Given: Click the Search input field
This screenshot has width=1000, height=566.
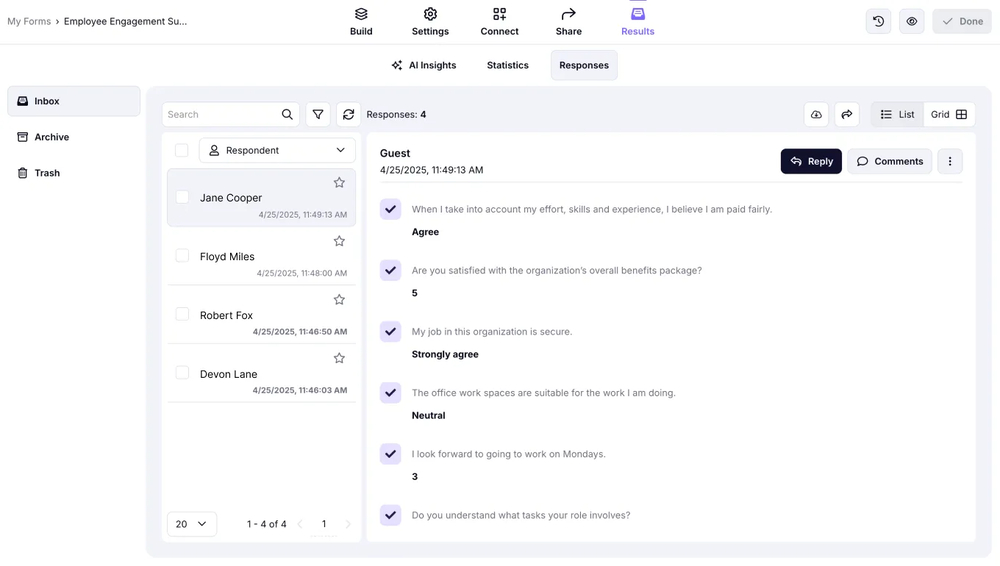Looking at the screenshot, I should pyautogui.click(x=222, y=115).
